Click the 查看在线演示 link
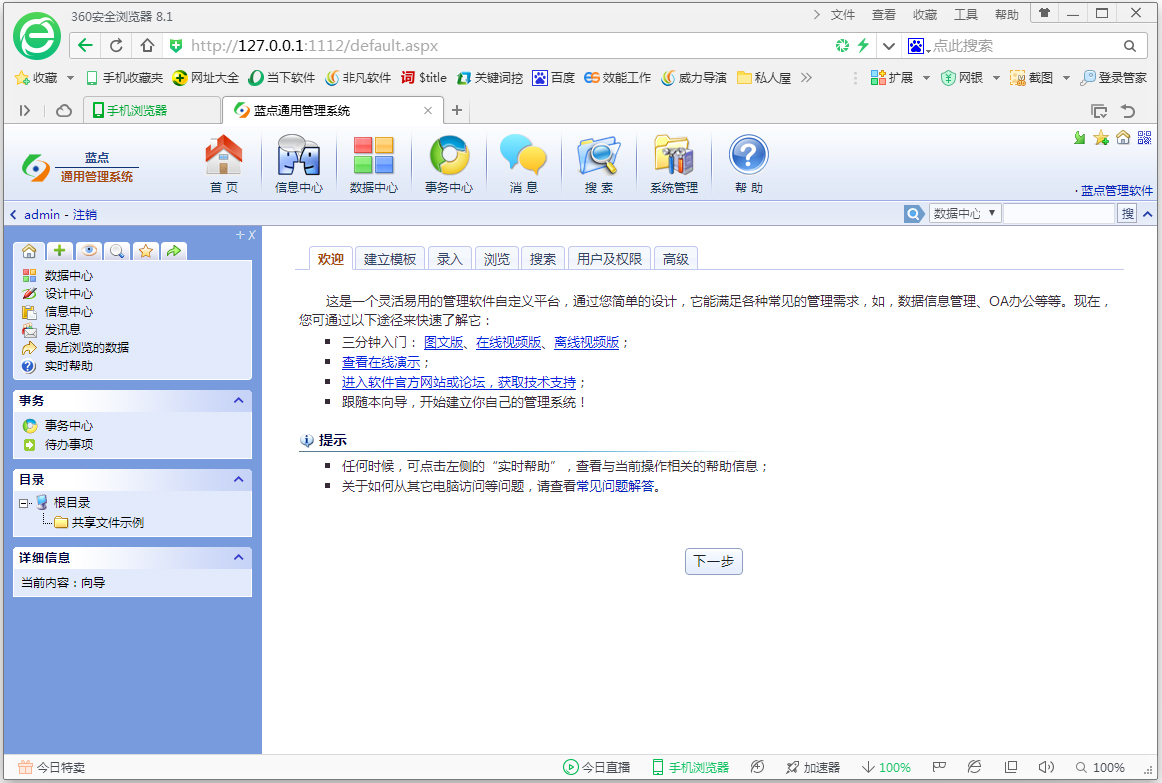 pyautogui.click(x=381, y=362)
